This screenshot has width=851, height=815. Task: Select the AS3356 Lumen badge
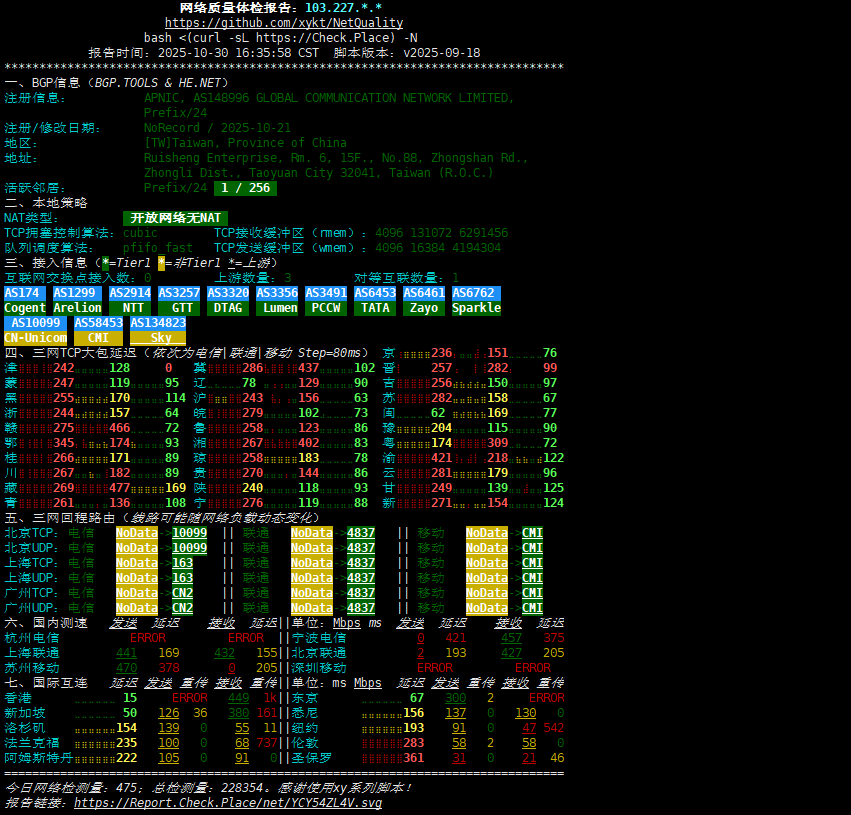277,300
